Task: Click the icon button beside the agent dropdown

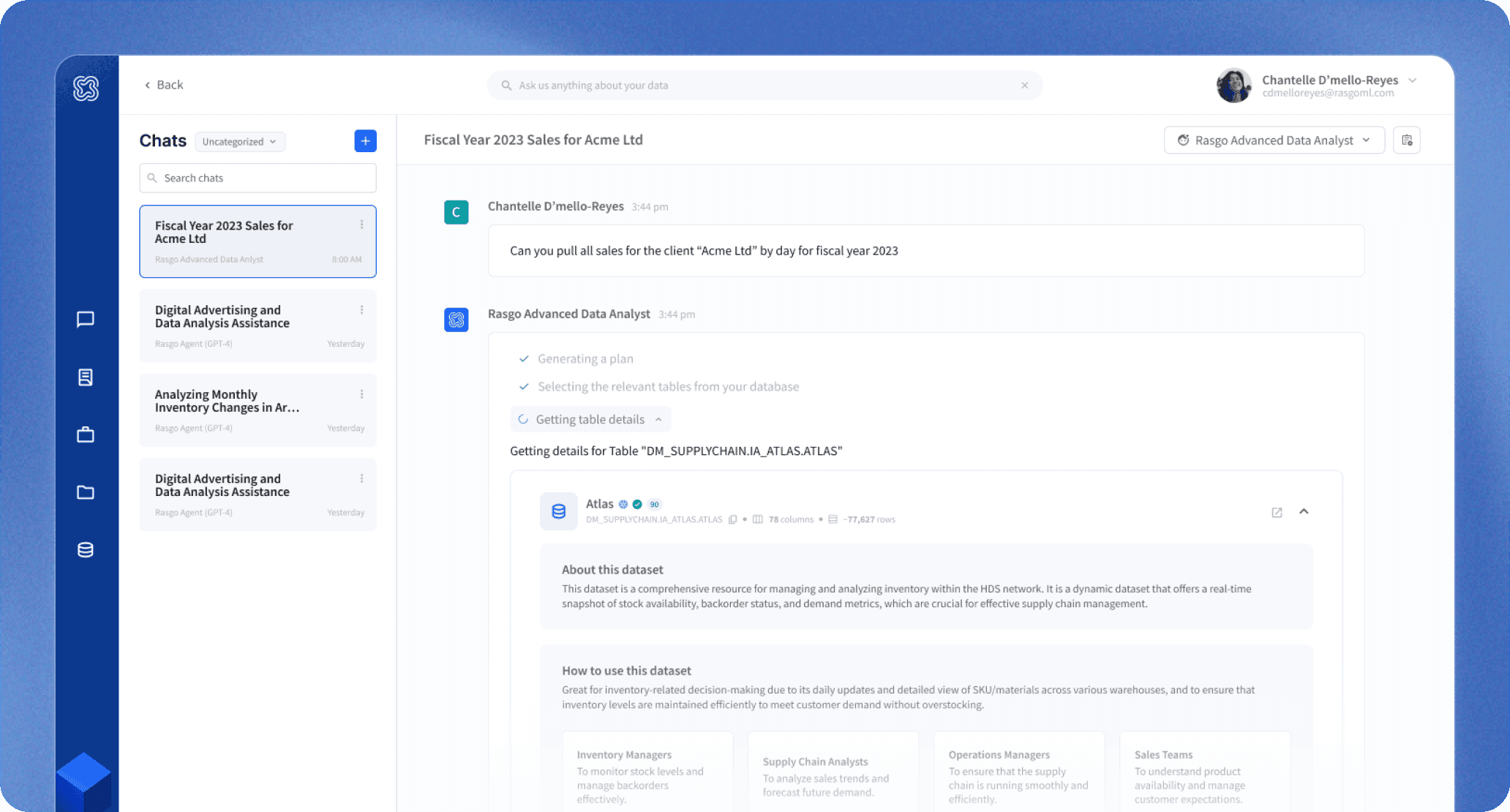Action: [x=1407, y=140]
